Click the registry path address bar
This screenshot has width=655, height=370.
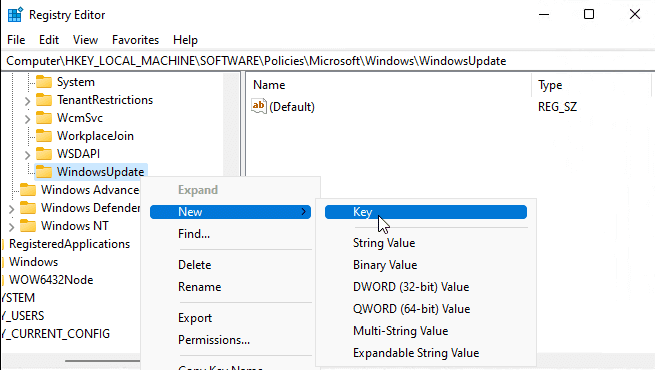coord(328,61)
